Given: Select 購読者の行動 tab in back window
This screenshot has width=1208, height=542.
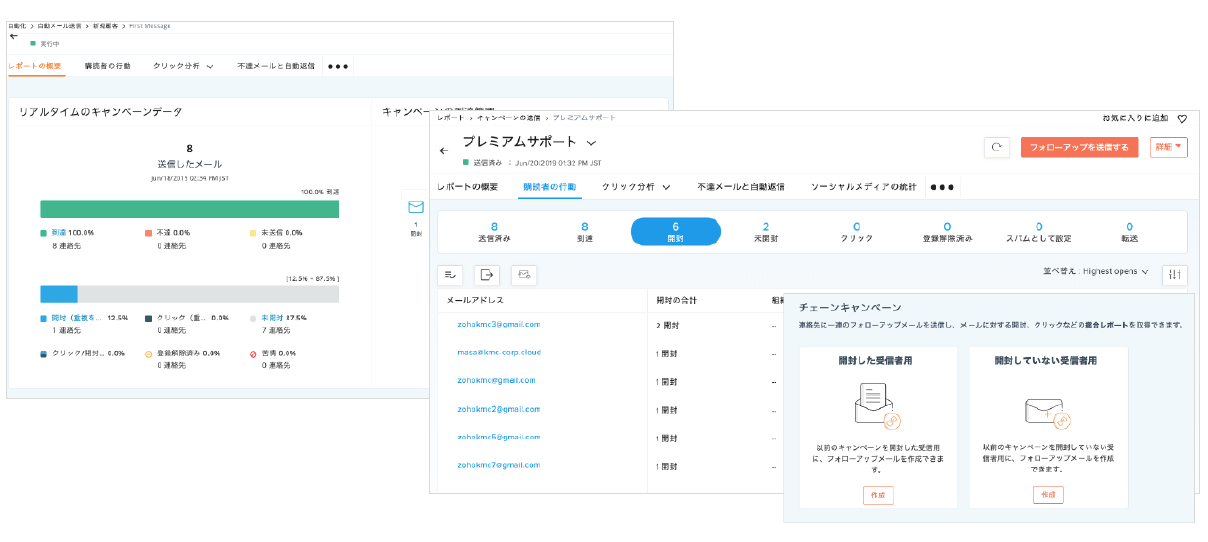Looking at the screenshot, I should point(107,66).
